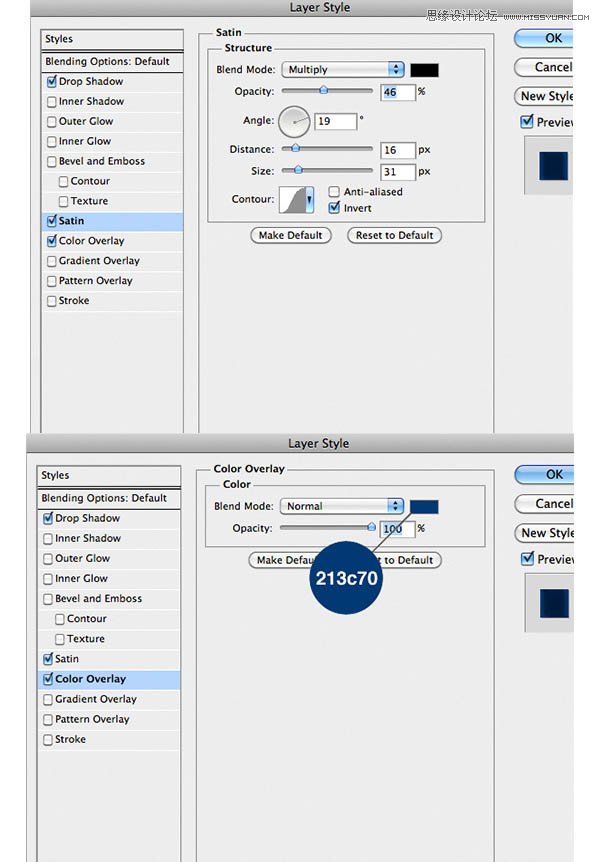Enable Inner Shadow in the Satin dialog
Viewport: 600px width, 862px height.
(52, 102)
